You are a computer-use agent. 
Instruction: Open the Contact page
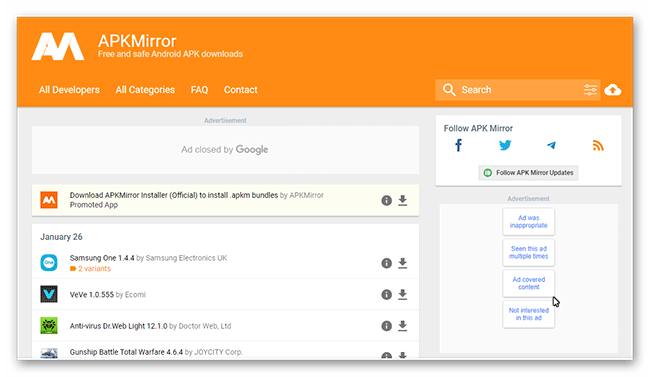pyautogui.click(x=240, y=90)
